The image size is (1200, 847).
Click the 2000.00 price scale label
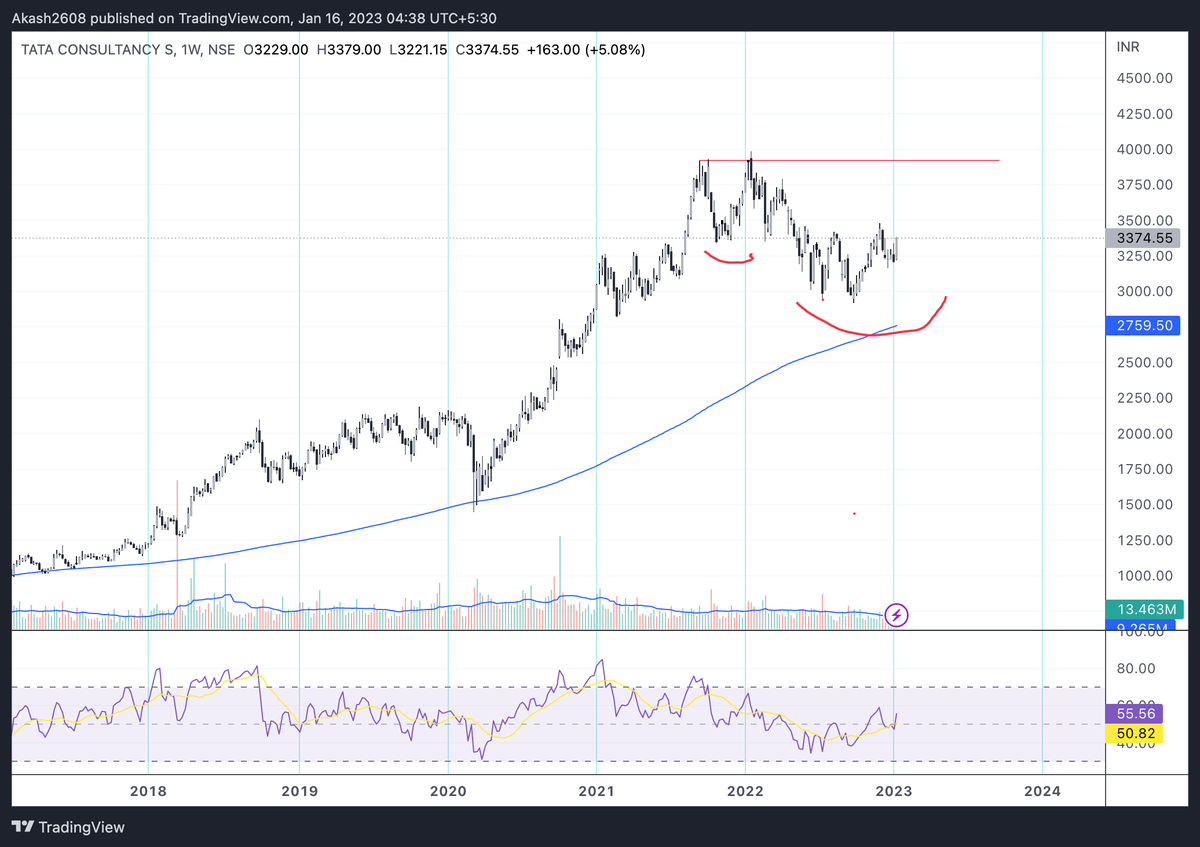[x=1144, y=433]
